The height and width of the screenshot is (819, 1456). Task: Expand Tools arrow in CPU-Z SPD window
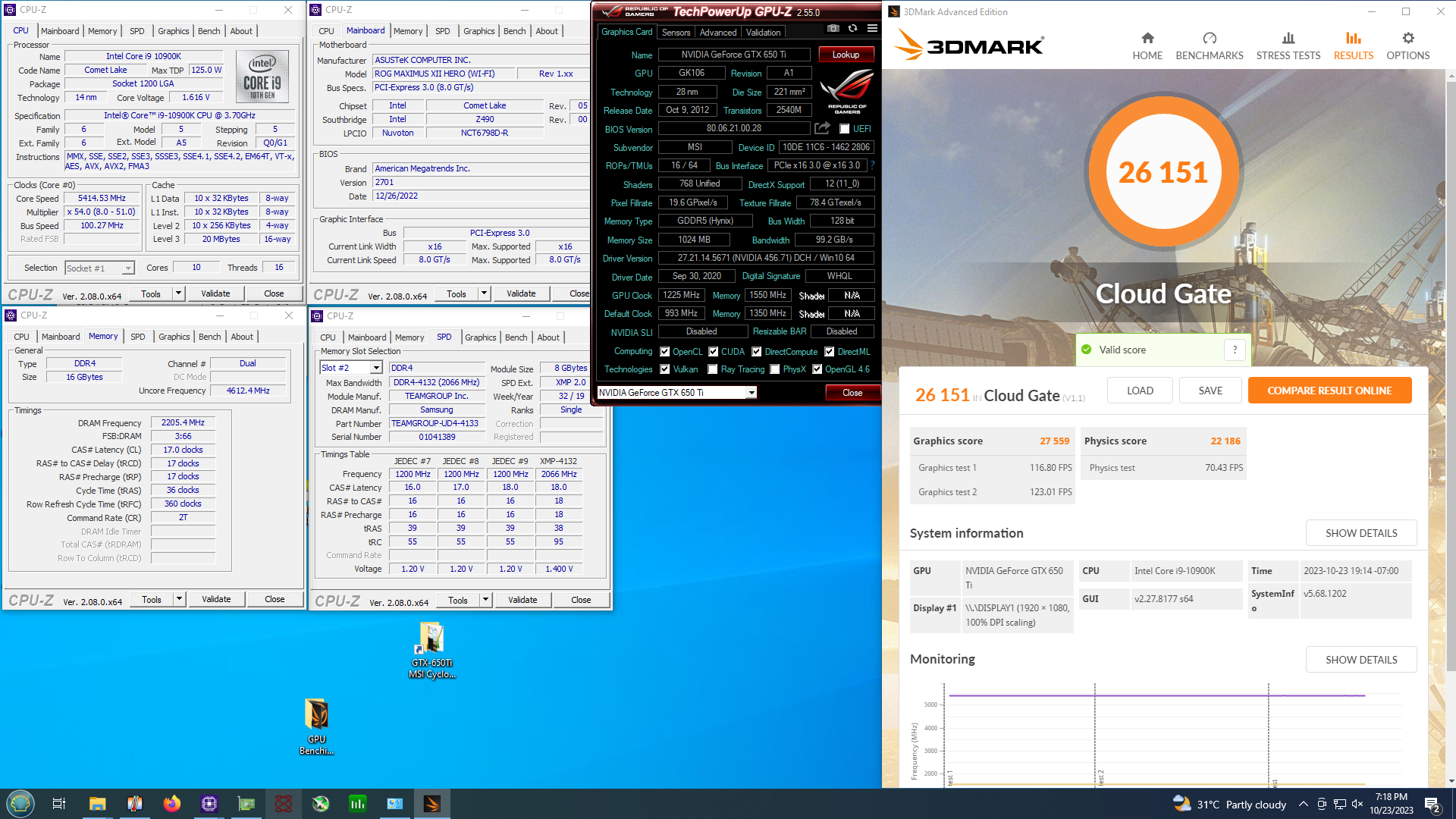(x=486, y=600)
